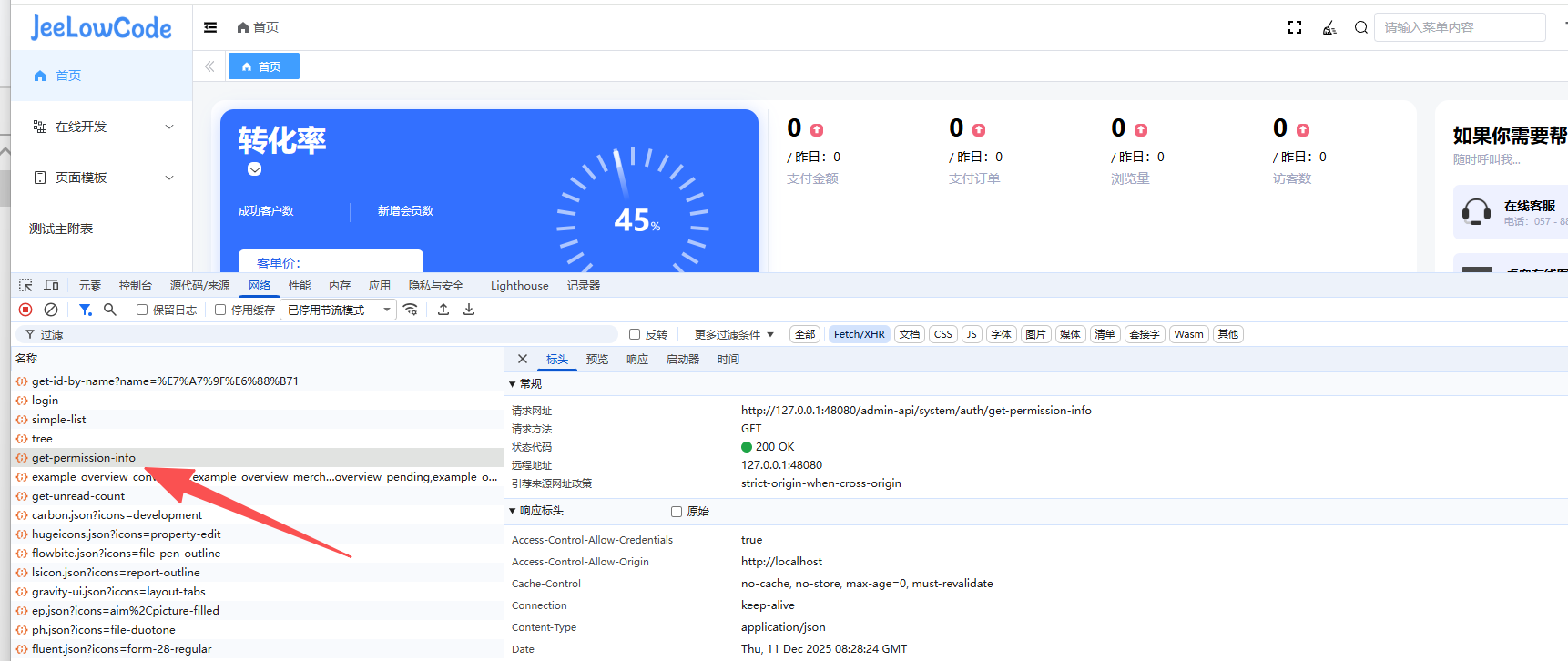Collapse the sidebar using the hamburger icon
This screenshot has width=1568, height=661.
click(210, 27)
